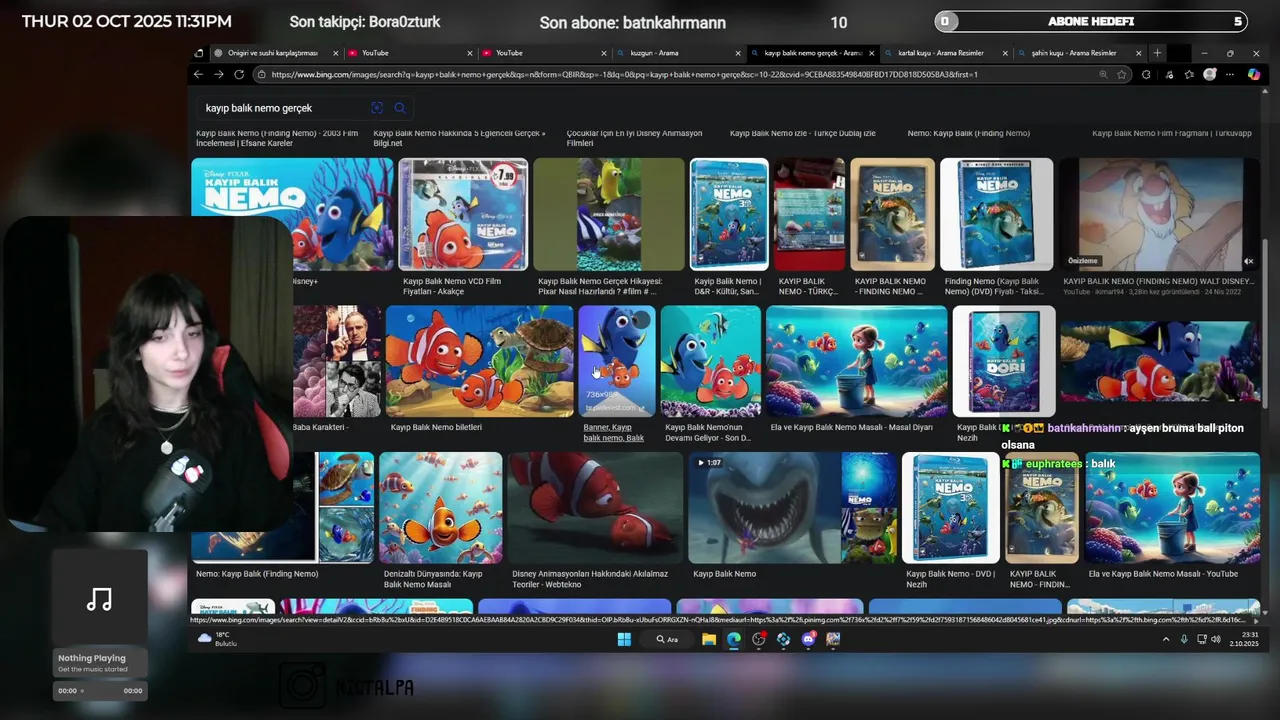
Task: Open the Pixar gerçek hikayesi thumbnail
Action: pyautogui.click(x=609, y=214)
